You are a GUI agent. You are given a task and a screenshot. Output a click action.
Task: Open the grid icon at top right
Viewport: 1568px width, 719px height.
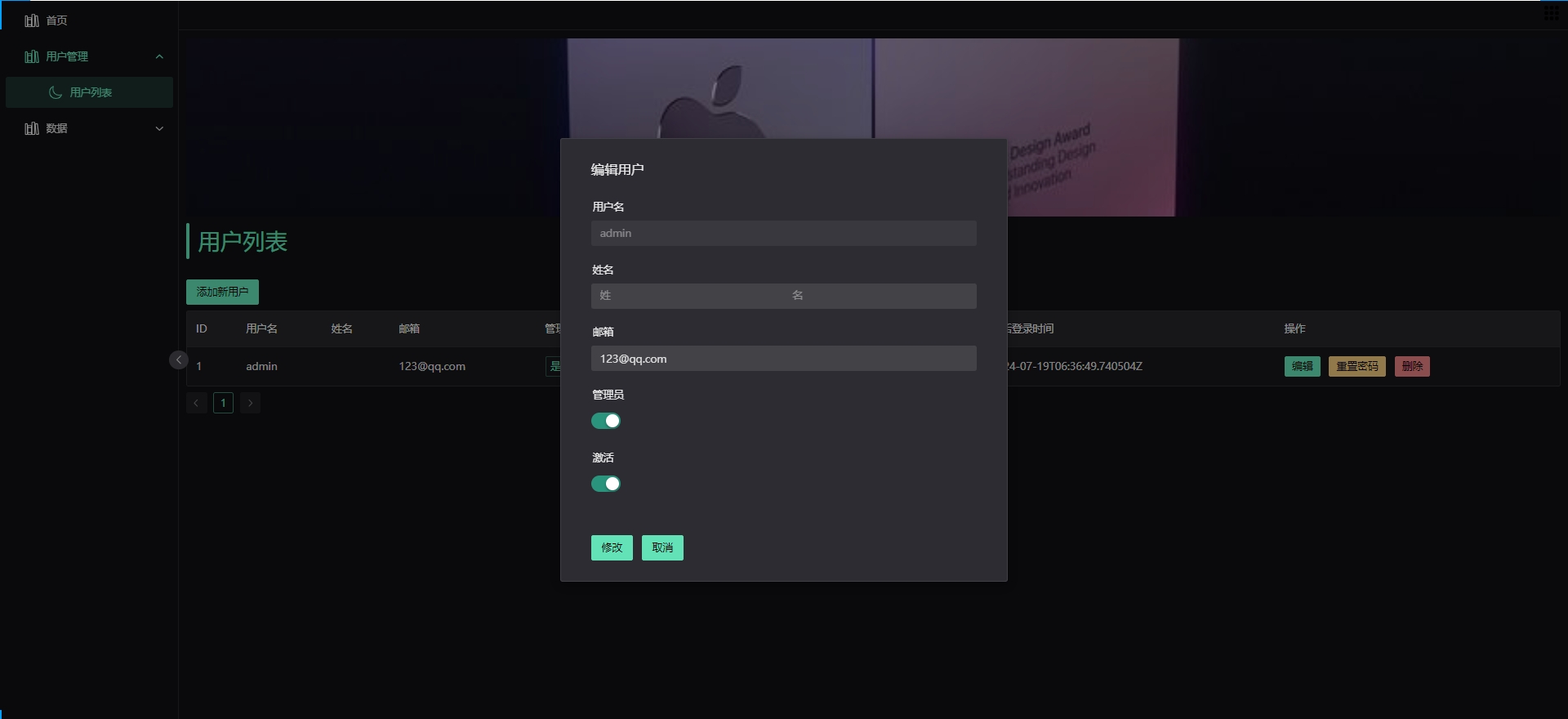[x=1551, y=13]
